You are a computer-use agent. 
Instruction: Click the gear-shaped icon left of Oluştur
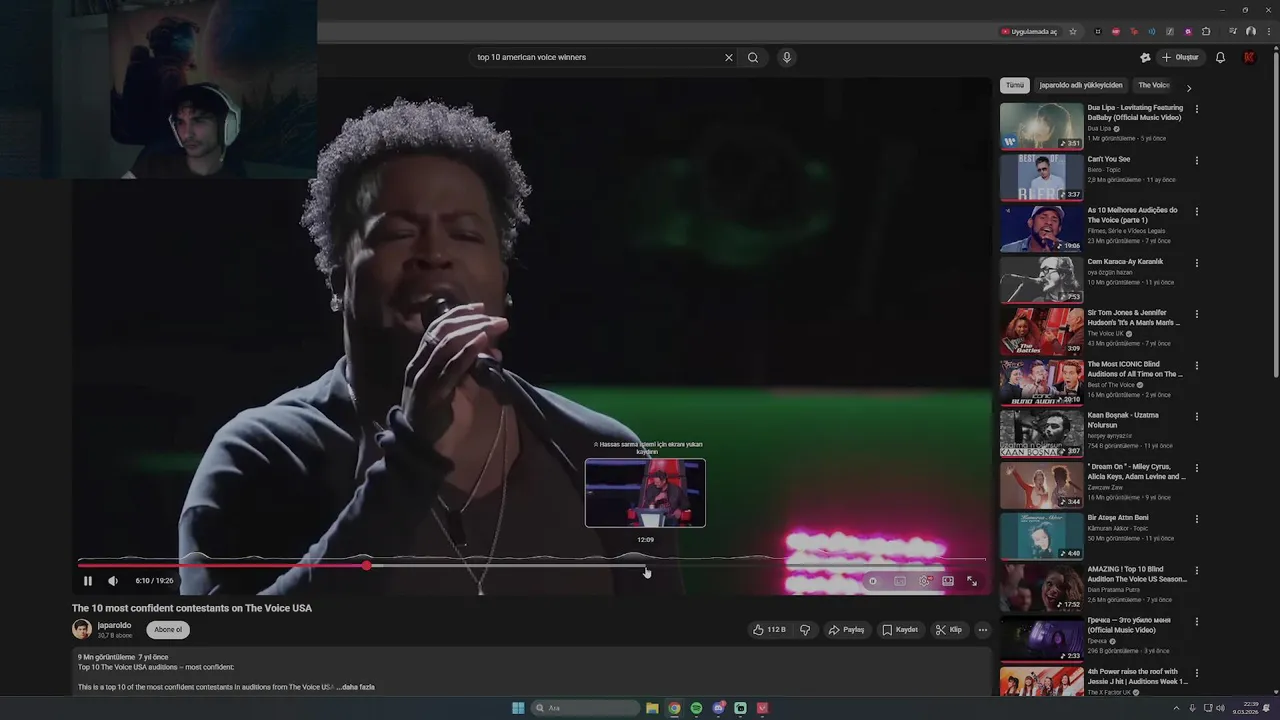tap(1145, 57)
